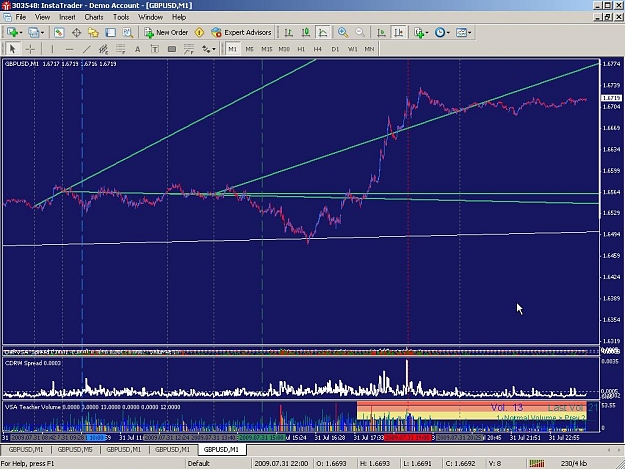Image resolution: width=625 pixels, height=469 pixels.
Task: Click the Zoom Out magnifier icon
Action: pyautogui.click(x=360, y=32)
